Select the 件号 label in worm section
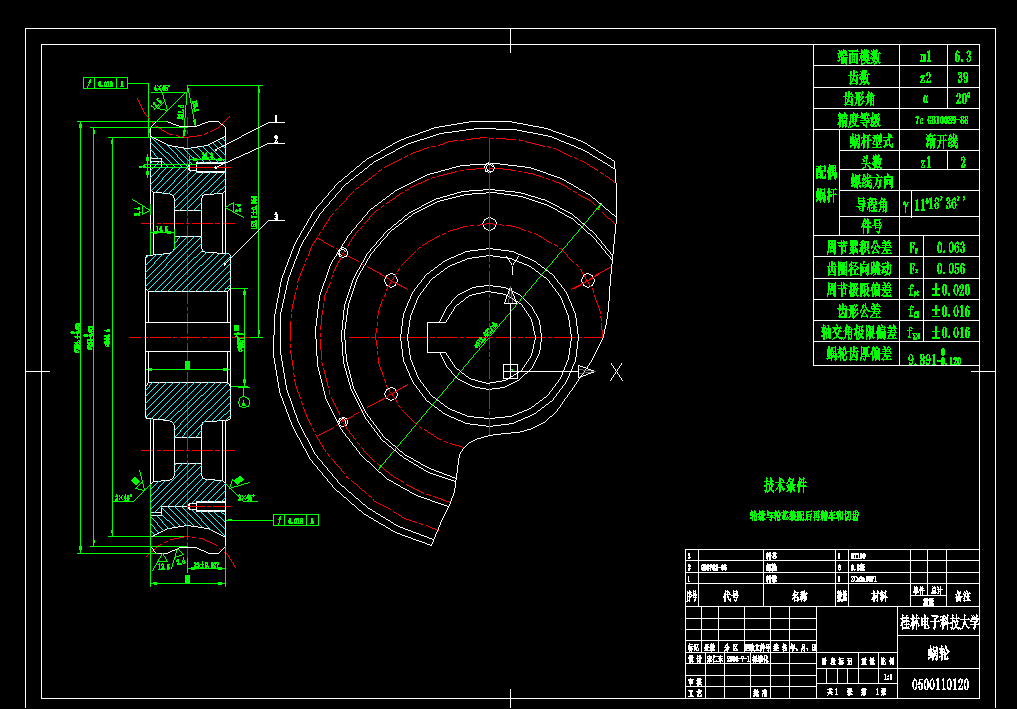Image resolution: width=1017 pixels, height=709 pixels. pyautogui.click(x=871, y=226)
